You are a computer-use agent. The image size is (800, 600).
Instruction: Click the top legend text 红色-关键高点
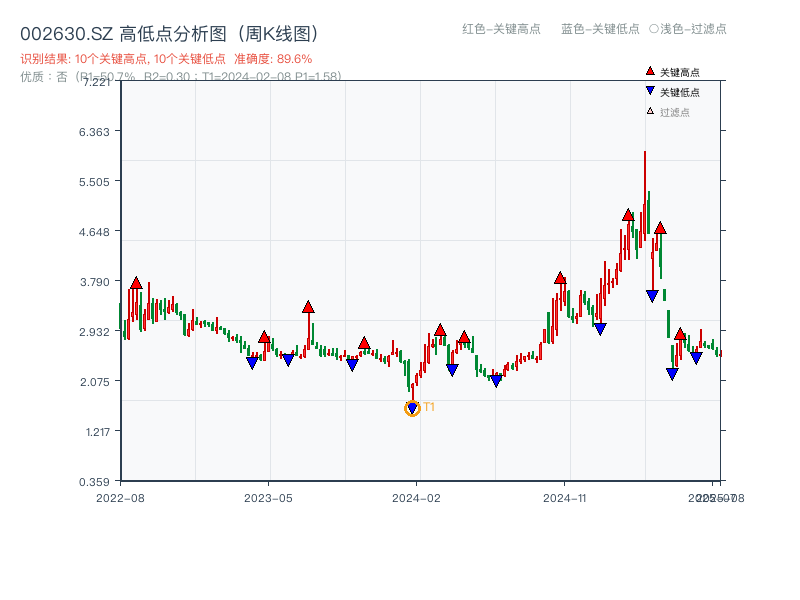[501, 29]
